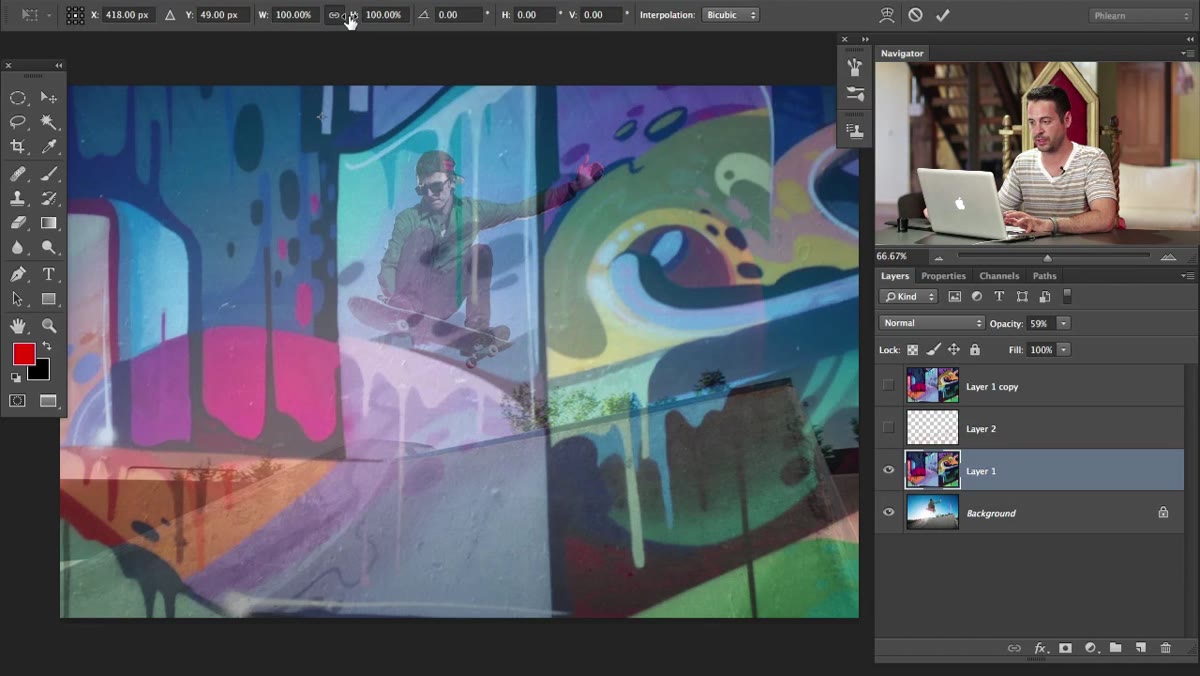
Task: Open the Opacity slider dropdown arrow
Action: pyautogui.click(x=1063, y=323)
